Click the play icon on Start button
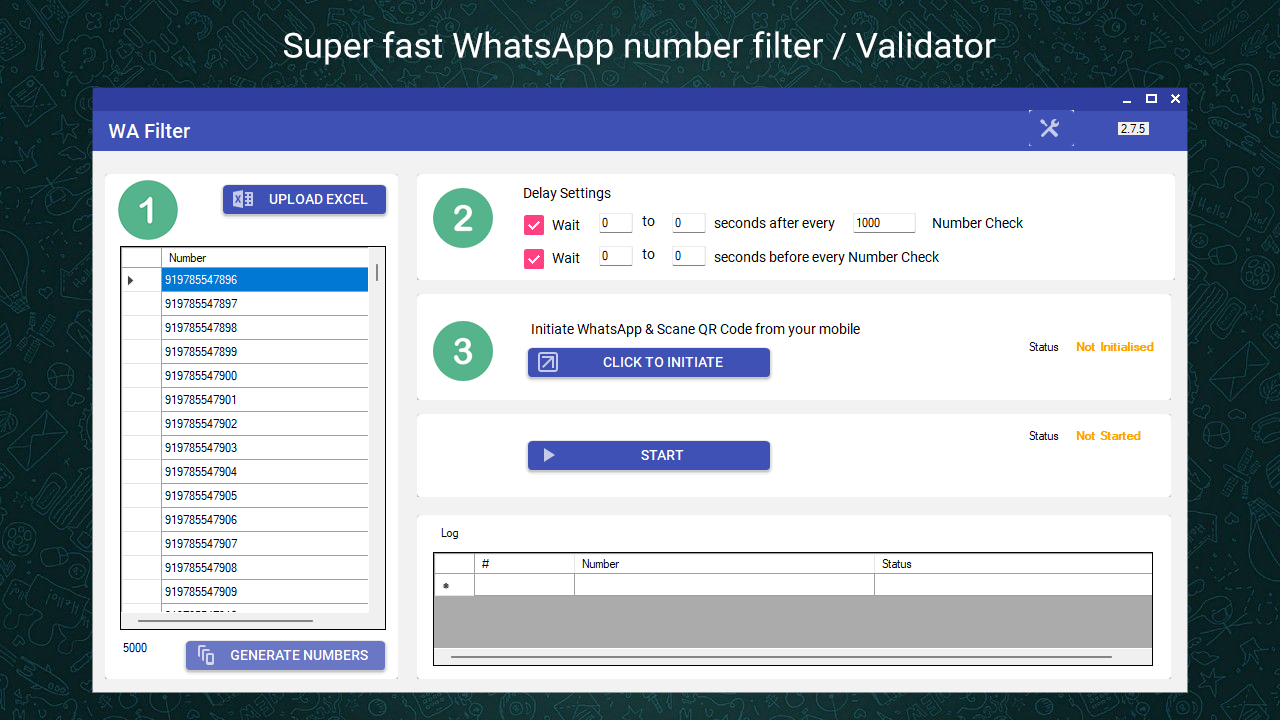The height and width of the screenshot is (720, 1280). [549, 455]
